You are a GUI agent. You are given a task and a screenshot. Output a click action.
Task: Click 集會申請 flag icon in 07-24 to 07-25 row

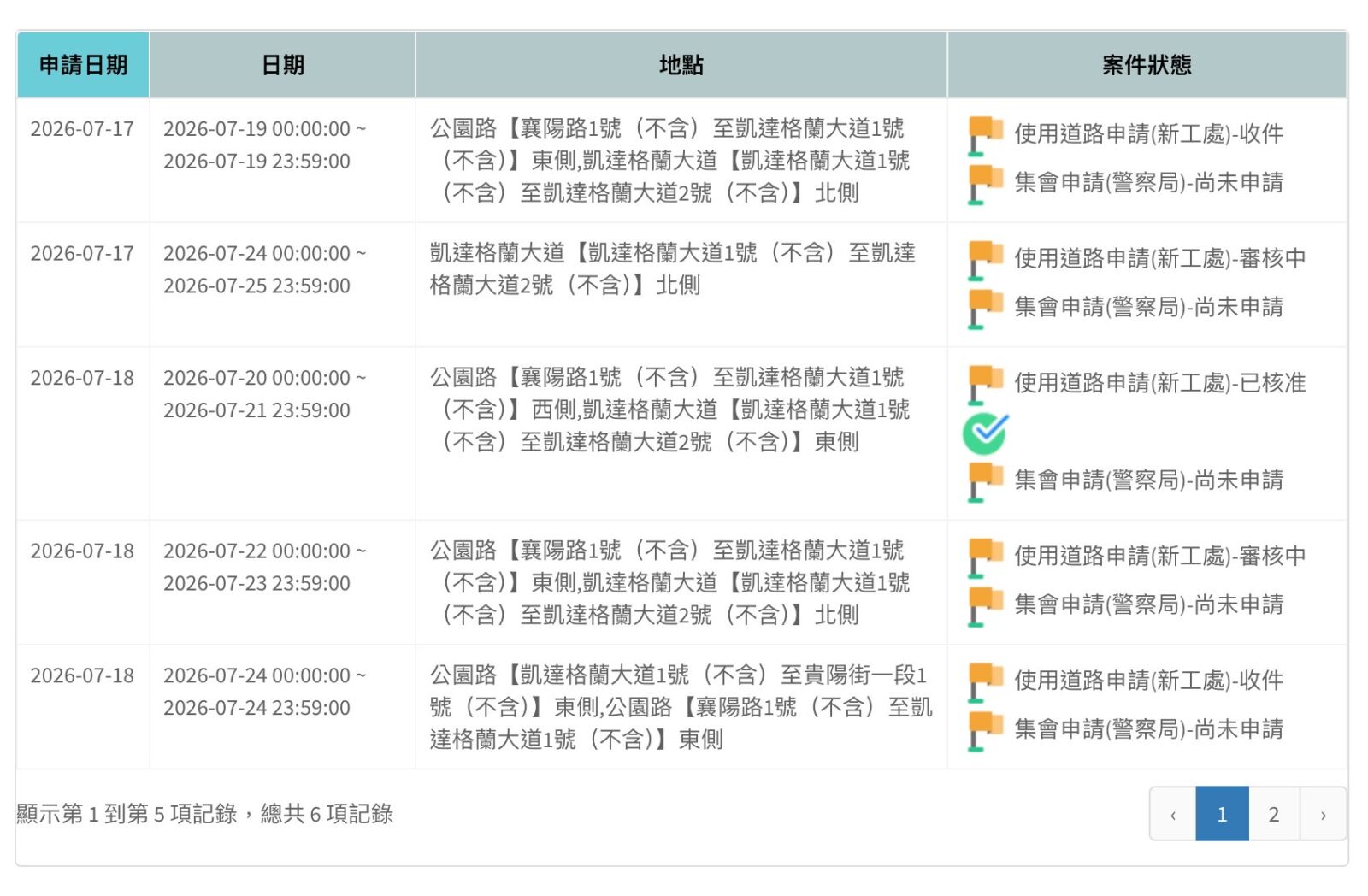point(985,309)
